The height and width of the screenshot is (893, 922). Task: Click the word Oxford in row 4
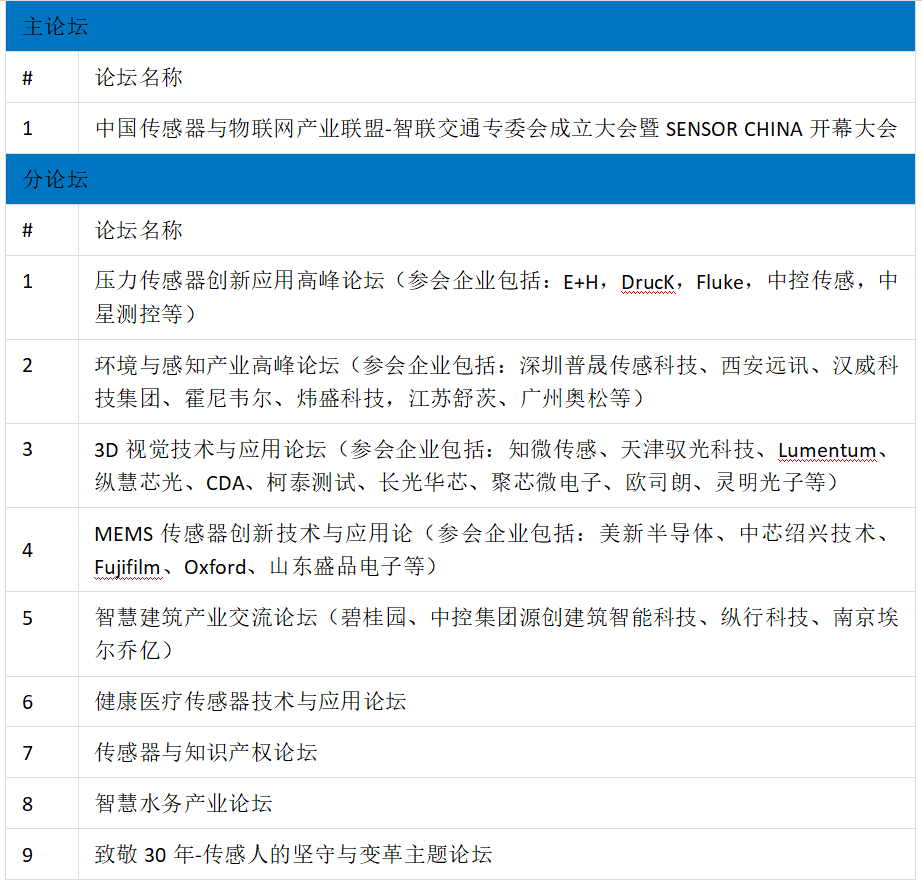[215, 567]
